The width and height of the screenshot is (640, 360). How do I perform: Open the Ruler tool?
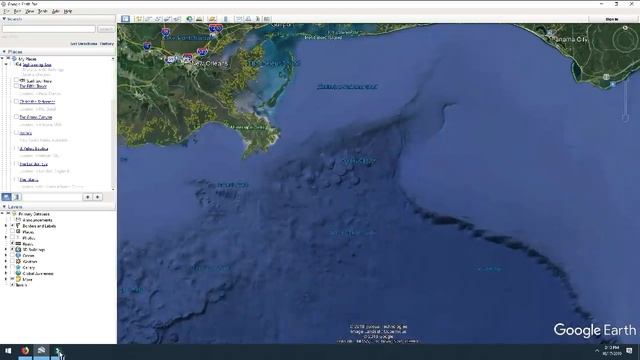[225, 19]
